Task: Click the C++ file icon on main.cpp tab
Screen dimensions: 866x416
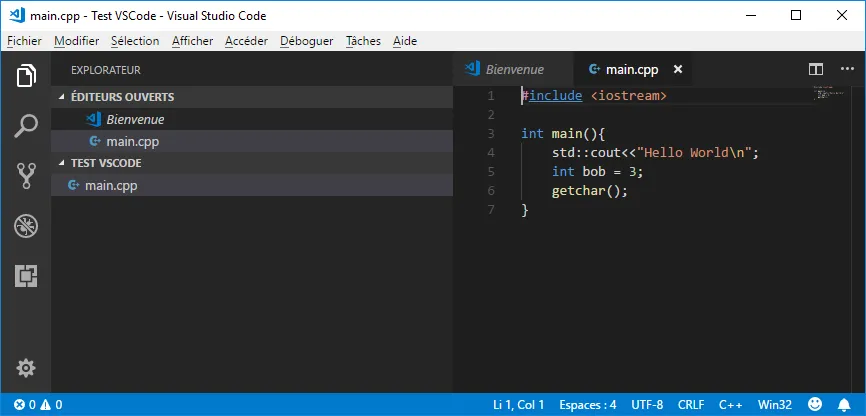Action: [x=594, y=70]
